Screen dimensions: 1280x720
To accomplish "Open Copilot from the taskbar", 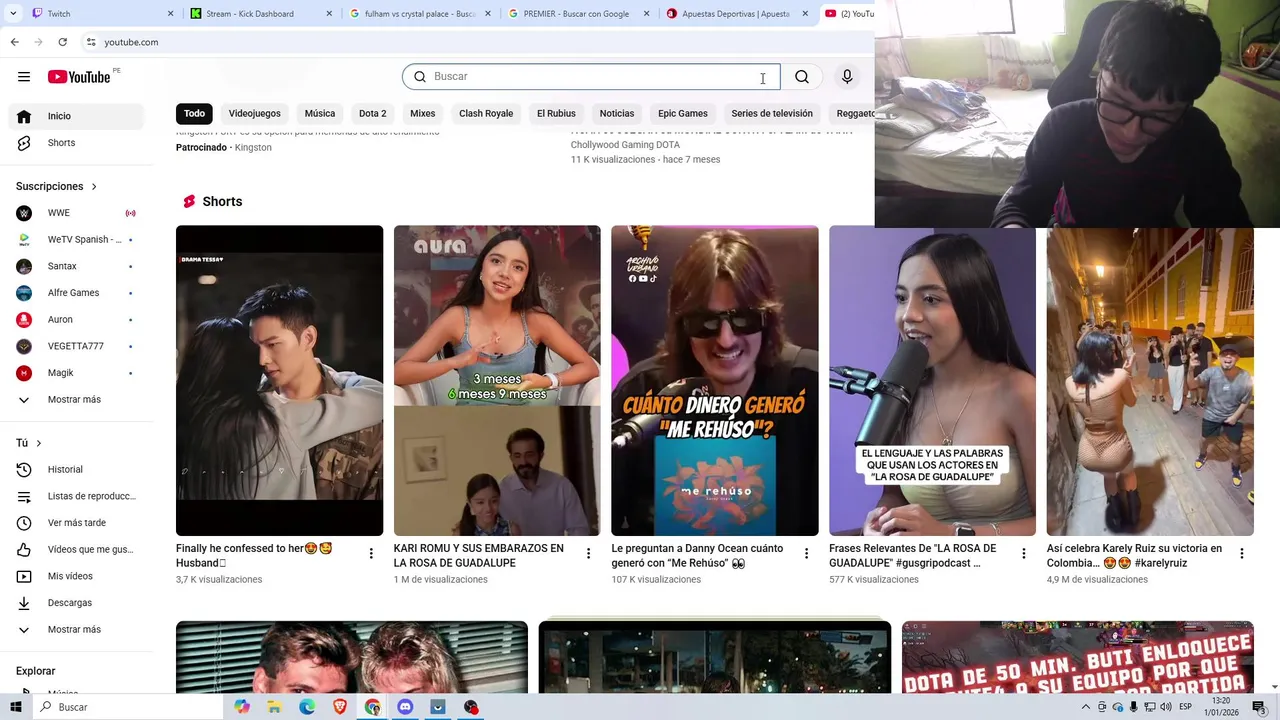I will (x=242, y=707).
